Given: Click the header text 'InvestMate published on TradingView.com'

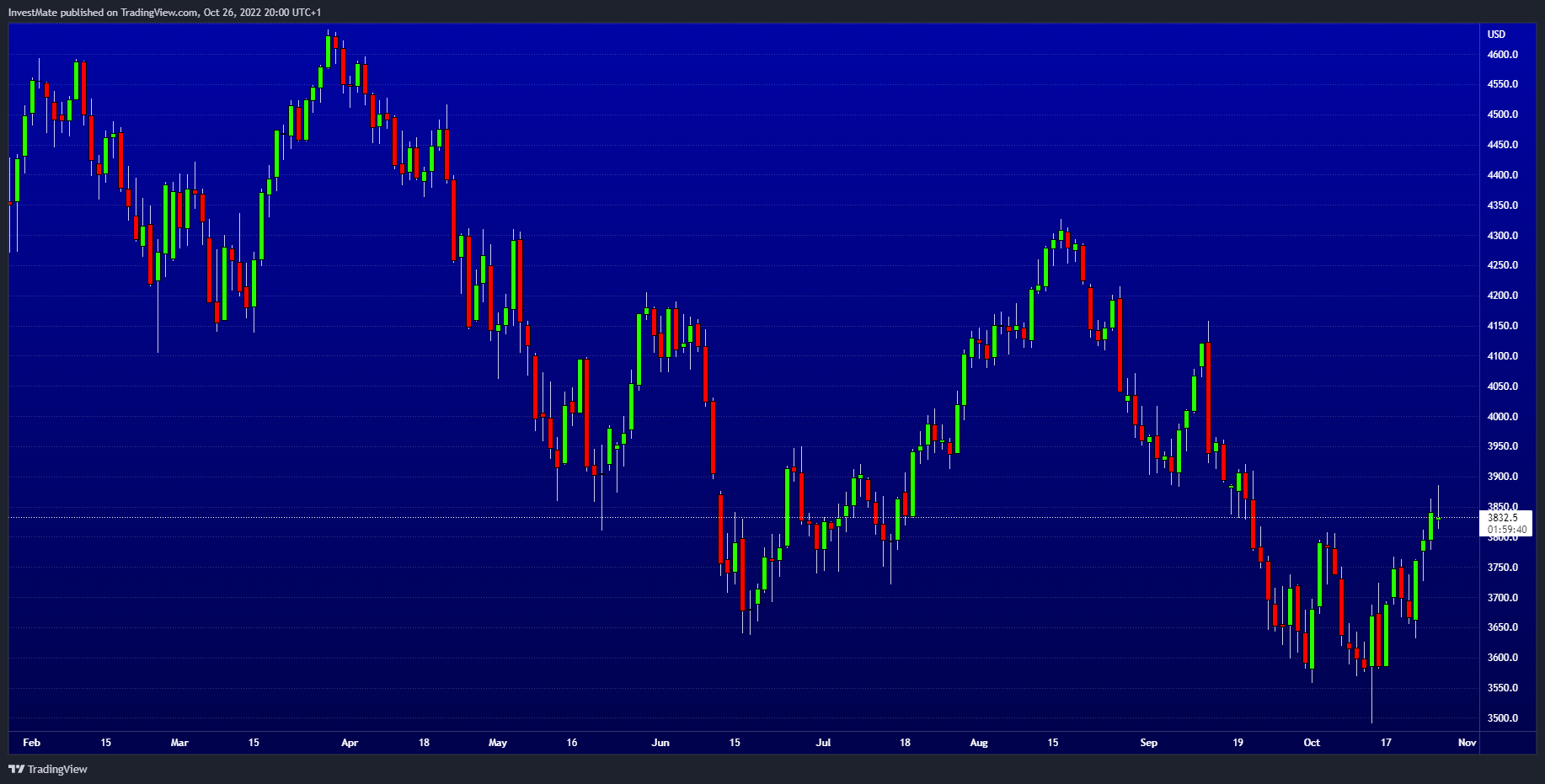Looking at the screenshot, I should 104,13.
